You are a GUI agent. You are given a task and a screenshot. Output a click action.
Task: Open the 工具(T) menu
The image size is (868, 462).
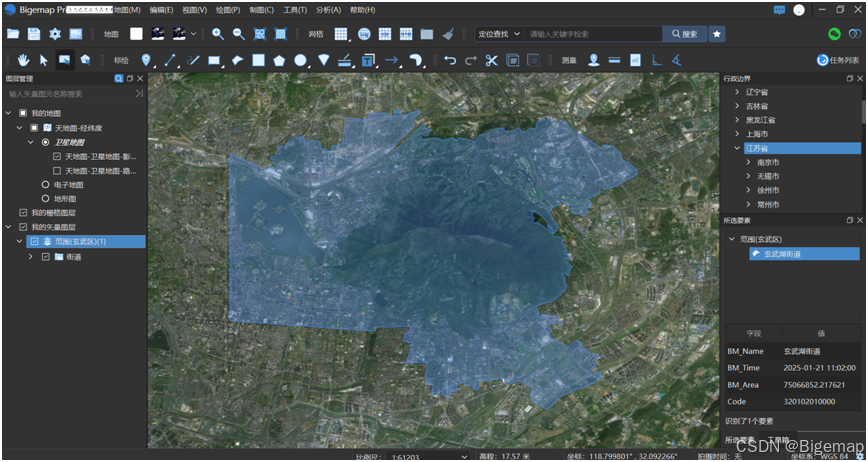(x=295, y=10)
